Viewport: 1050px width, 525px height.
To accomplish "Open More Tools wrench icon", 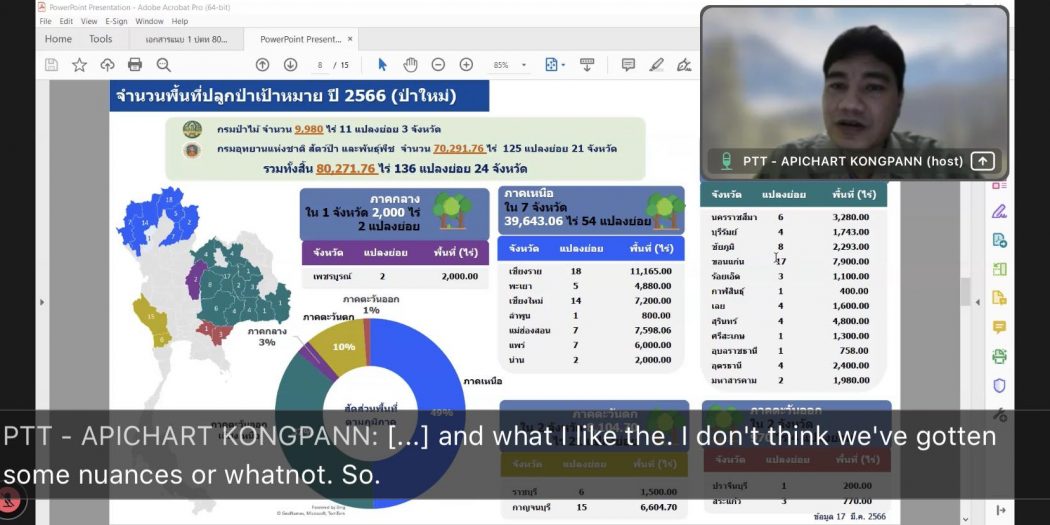I will (x=999, y=415).
